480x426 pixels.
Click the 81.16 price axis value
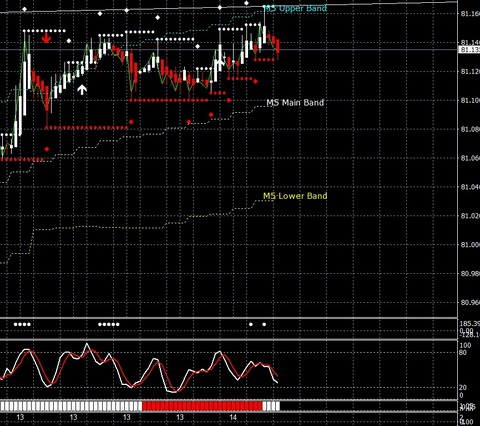(470, 14)
